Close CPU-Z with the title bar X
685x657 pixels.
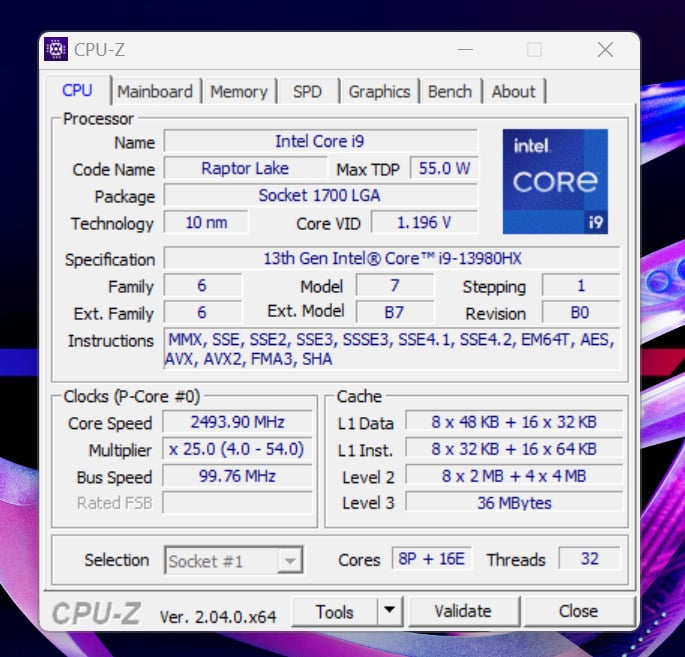tap(605, 49)
